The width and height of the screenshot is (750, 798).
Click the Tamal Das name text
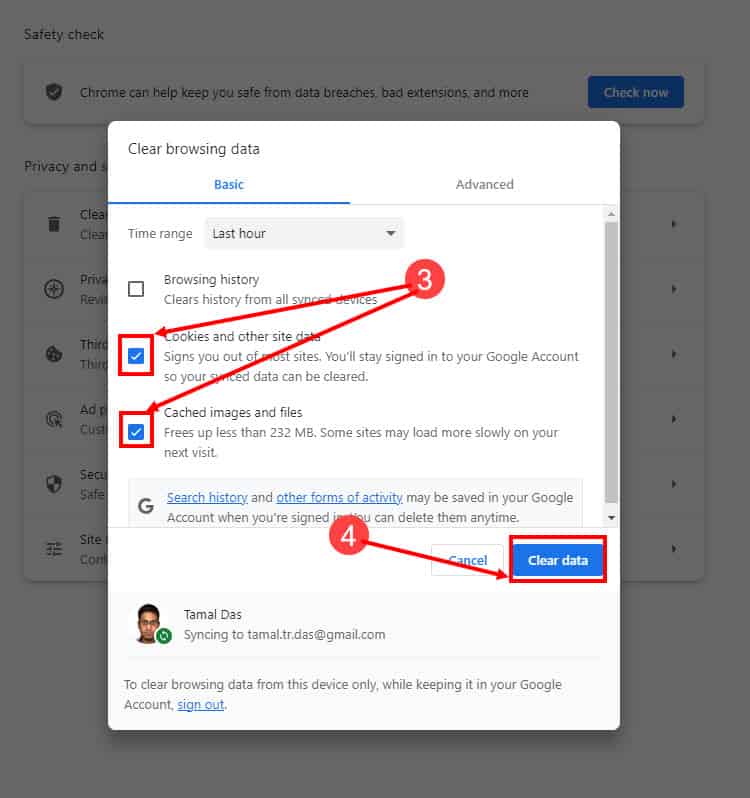tap(213, 615)
